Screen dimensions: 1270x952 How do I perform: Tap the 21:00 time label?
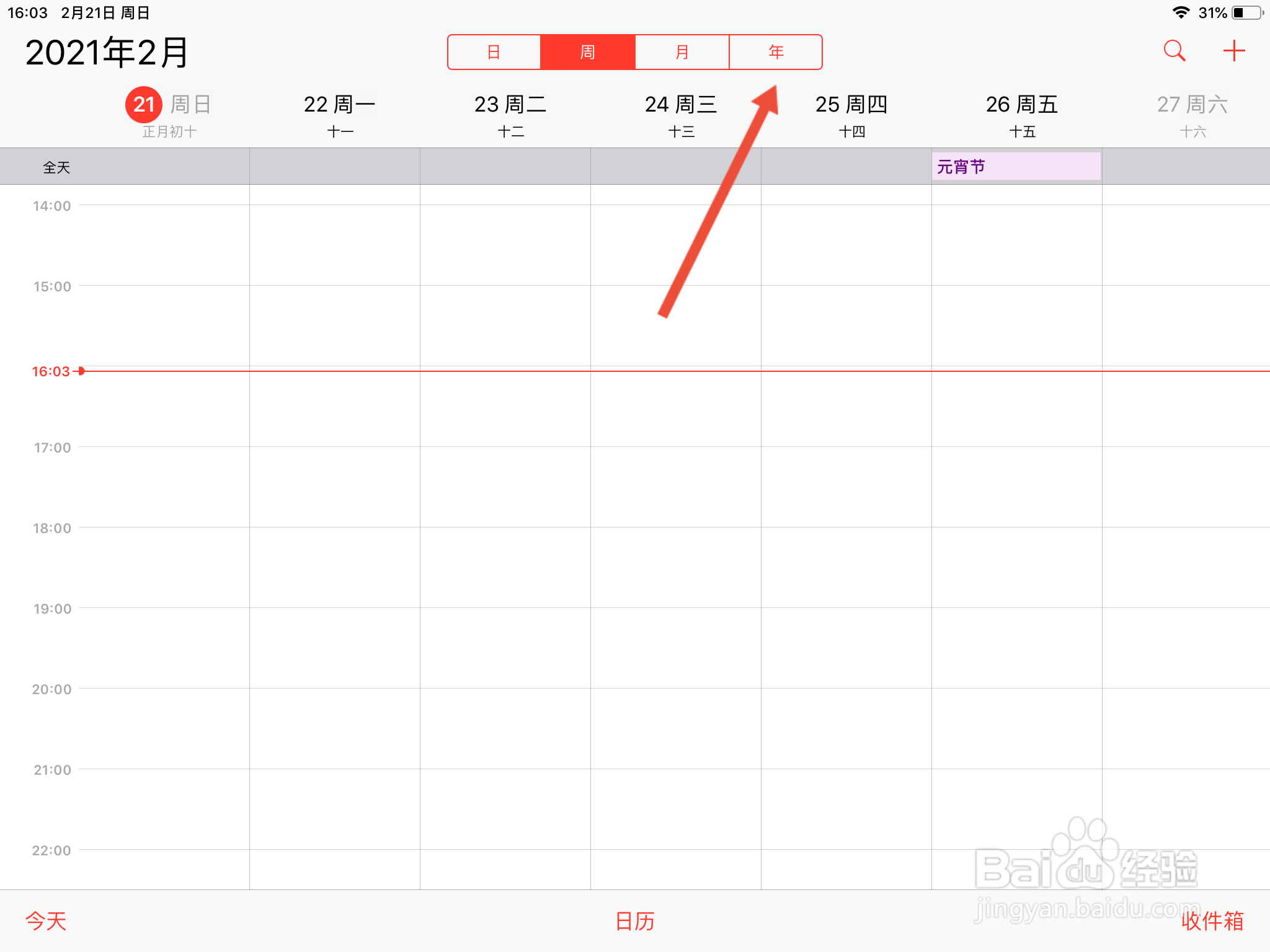coord(52,770)
